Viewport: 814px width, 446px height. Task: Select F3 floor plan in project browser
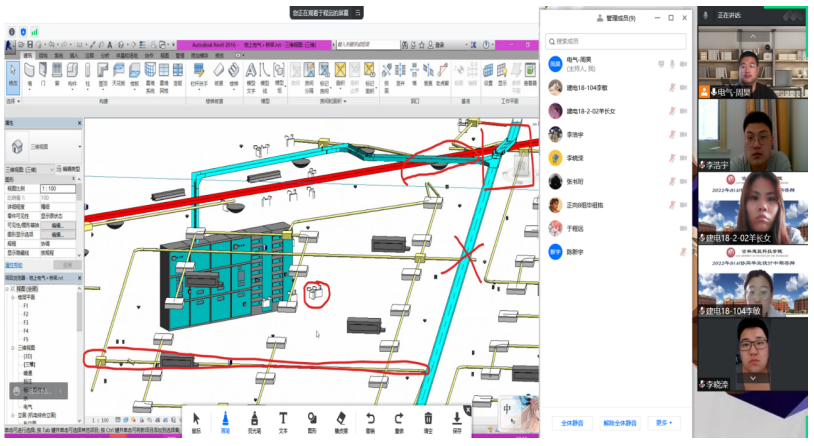click(25, 320)
